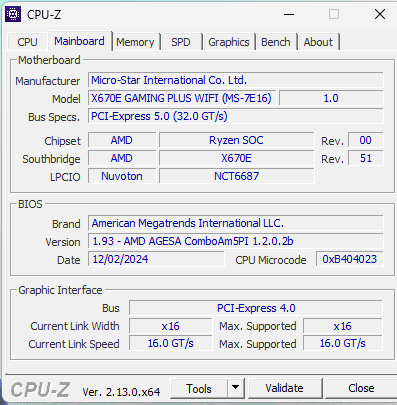
Task: Open the Memory tab
Action: pos(135,42)
